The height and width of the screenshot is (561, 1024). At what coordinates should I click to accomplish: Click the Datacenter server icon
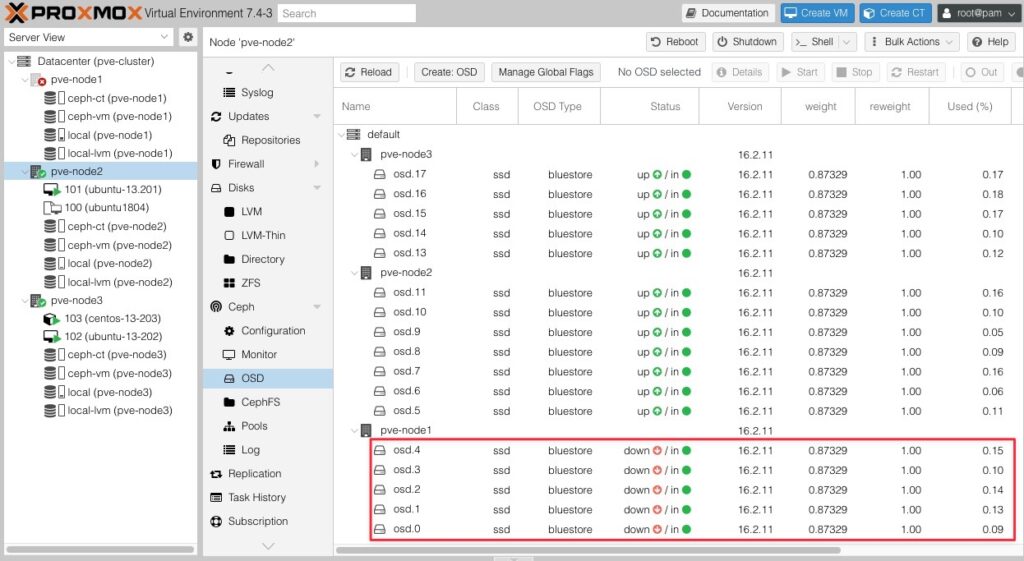[24, 61]
